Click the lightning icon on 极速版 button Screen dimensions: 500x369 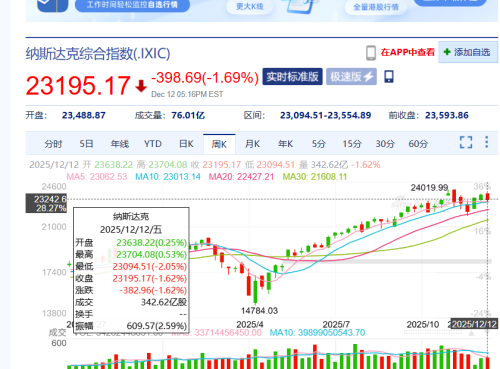click(368, 77)
